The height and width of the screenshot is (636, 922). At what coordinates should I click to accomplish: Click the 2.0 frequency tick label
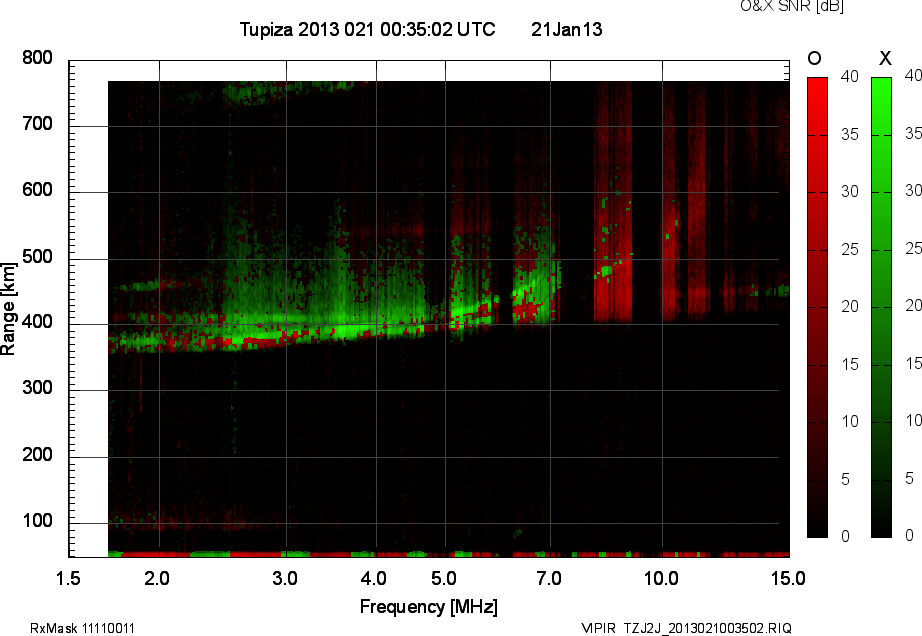pyautogui.click(x=156, y=578)
